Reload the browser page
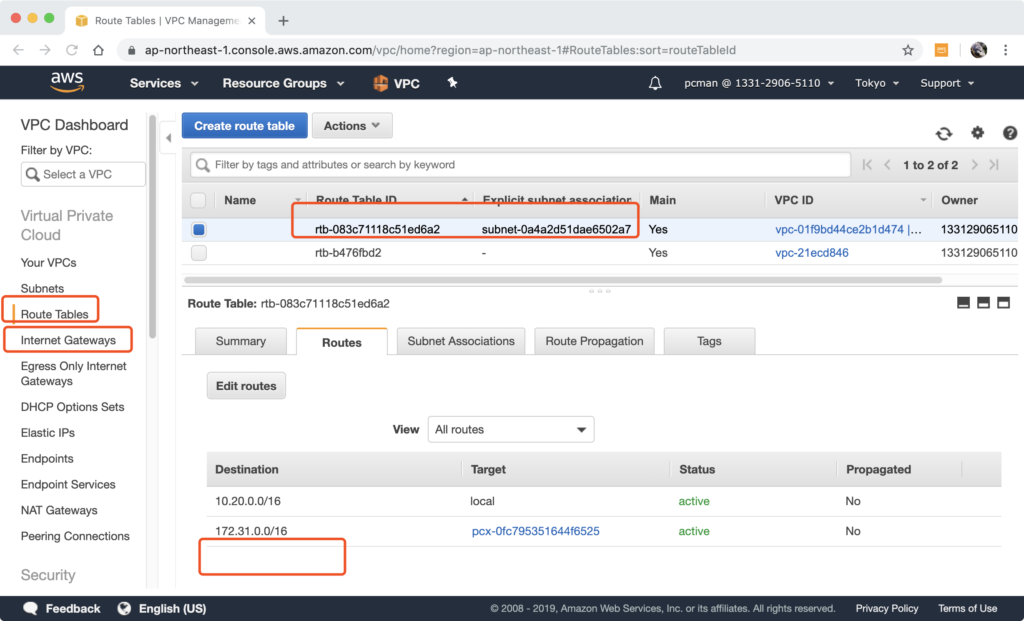This screenshot has width=1024, height=621. pos(72,50)
